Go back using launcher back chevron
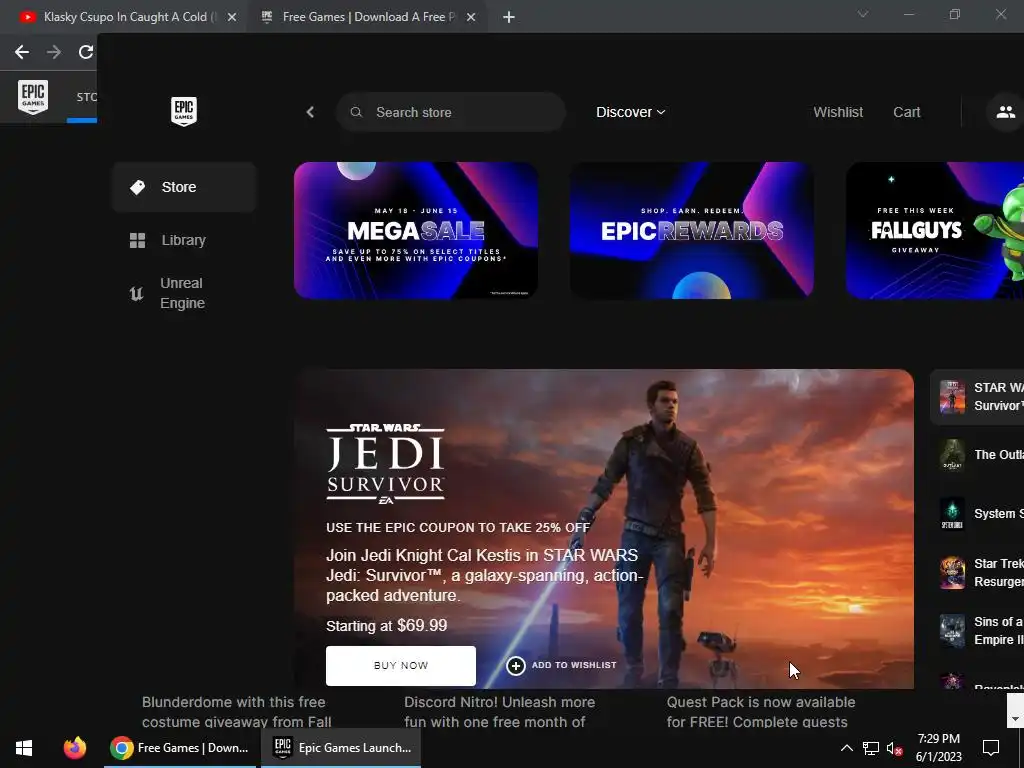Image resolution: width=1024 pixels, height=768 pixels. tap(310, 112)
